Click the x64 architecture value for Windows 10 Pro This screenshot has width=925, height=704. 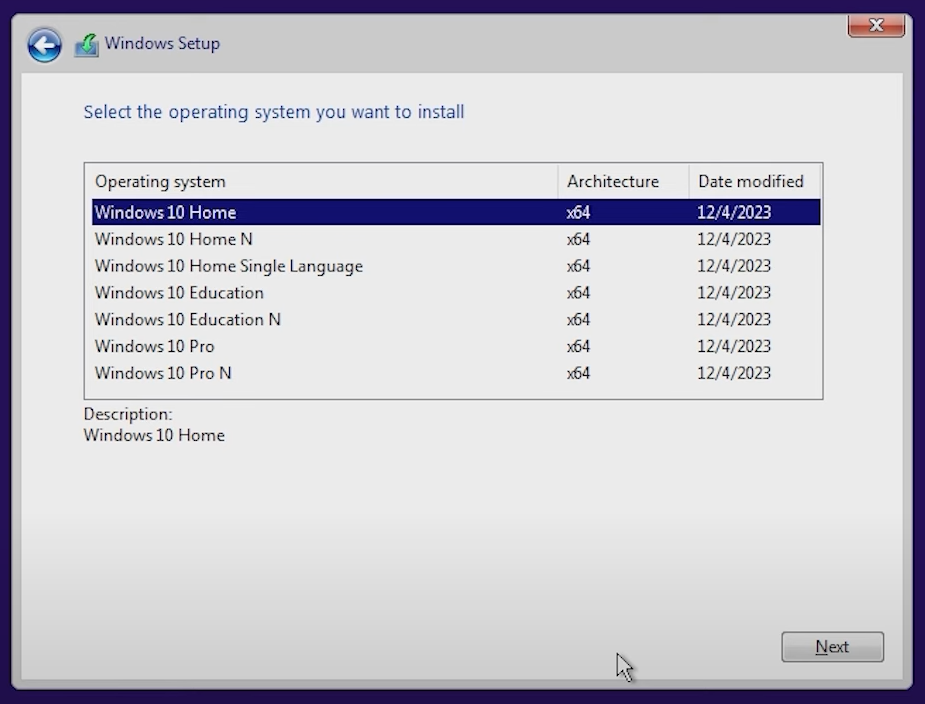click(577, 346)
